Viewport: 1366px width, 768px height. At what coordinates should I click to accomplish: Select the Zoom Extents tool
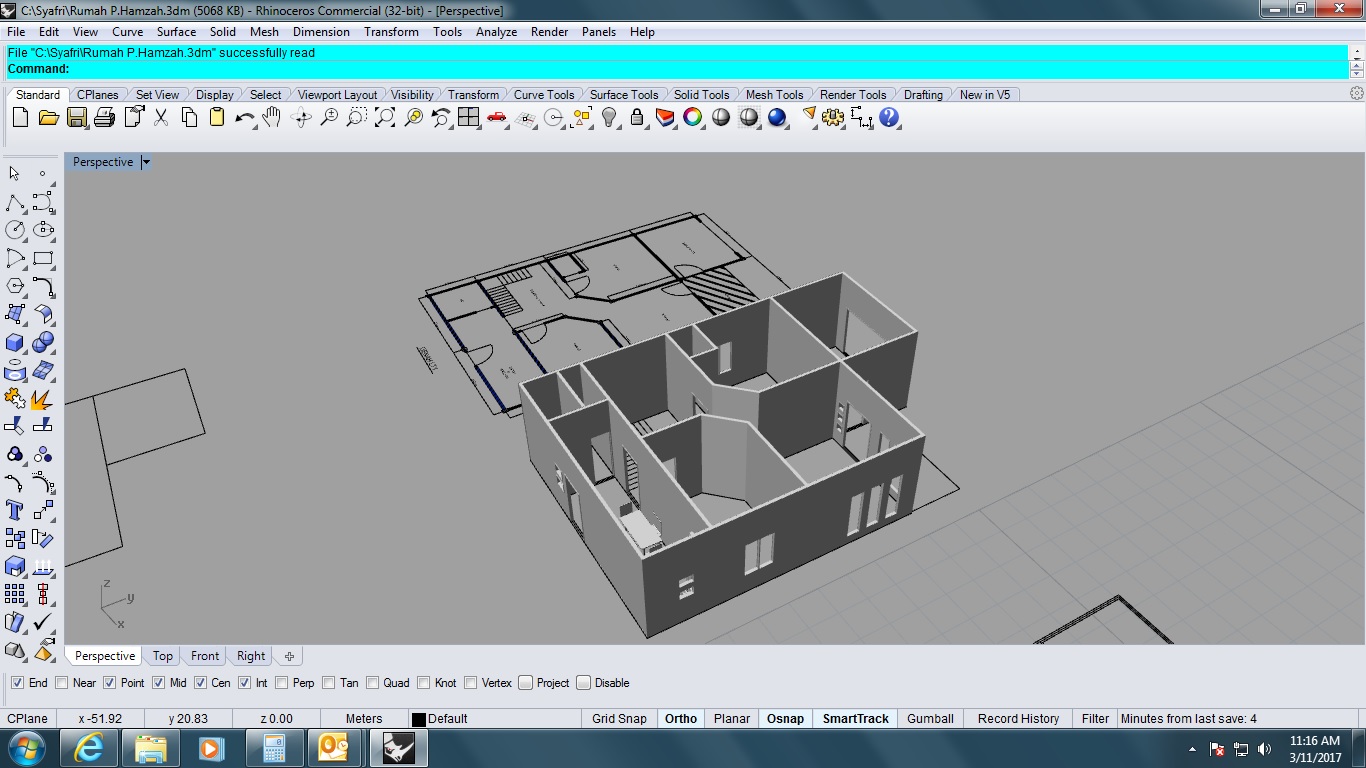point(385,117)
